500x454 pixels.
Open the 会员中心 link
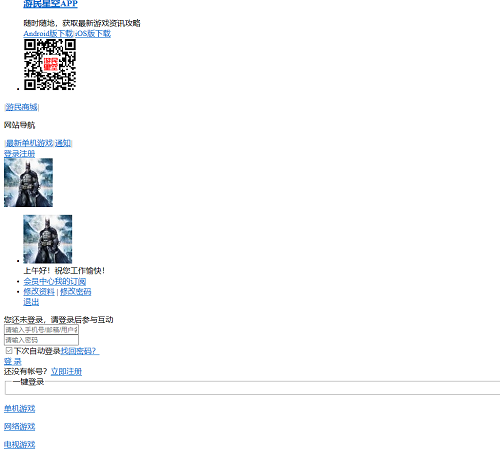[x=39, y=282]
